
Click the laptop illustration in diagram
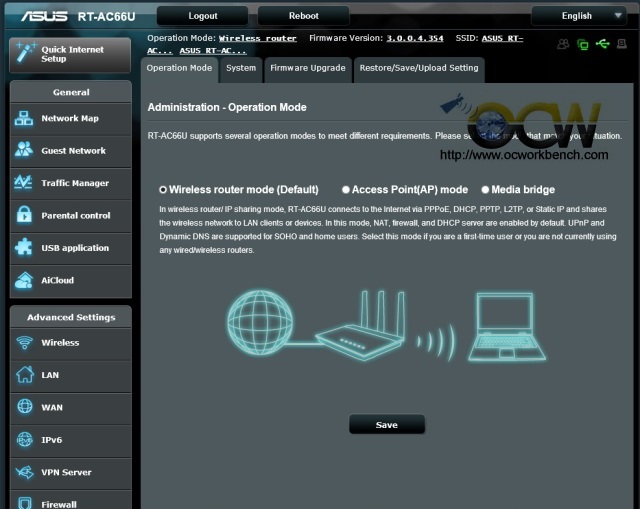507,327
